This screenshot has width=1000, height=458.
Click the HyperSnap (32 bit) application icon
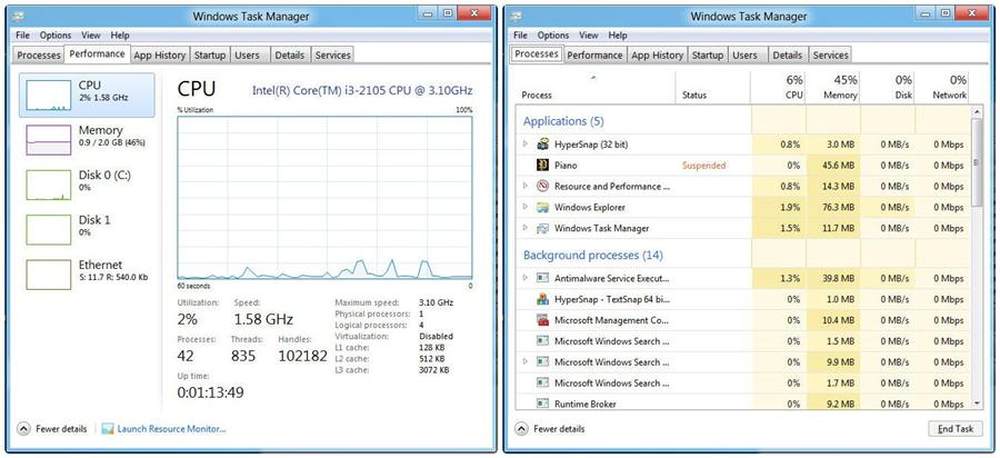544,144
